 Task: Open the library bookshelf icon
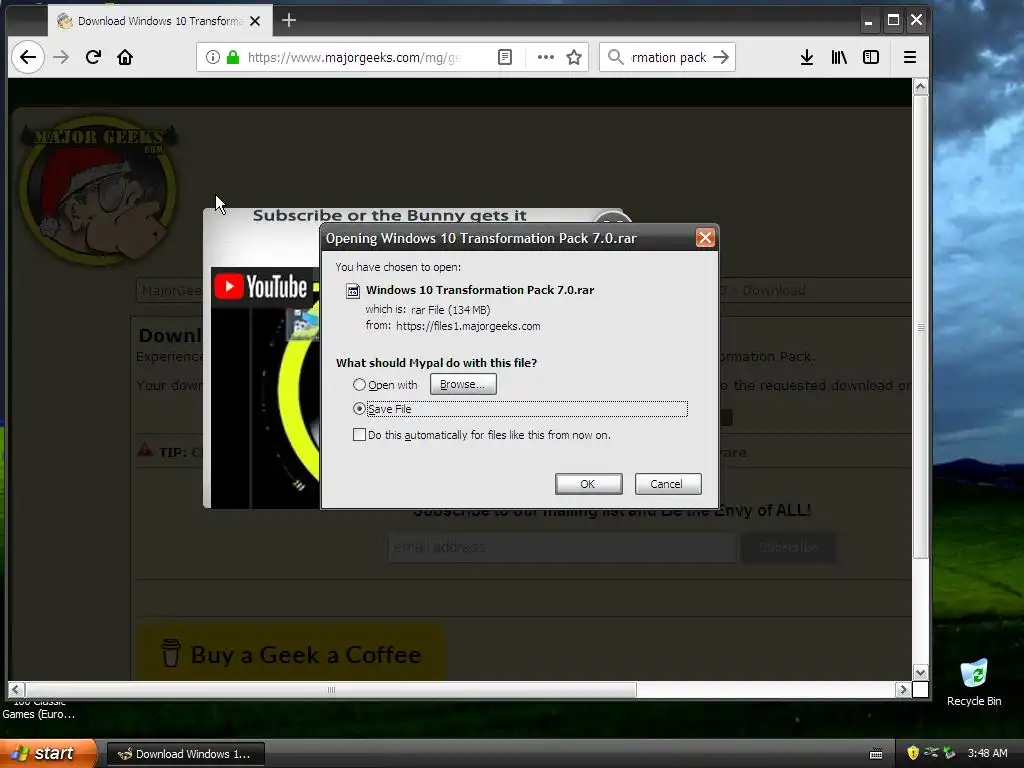(839, 57)
